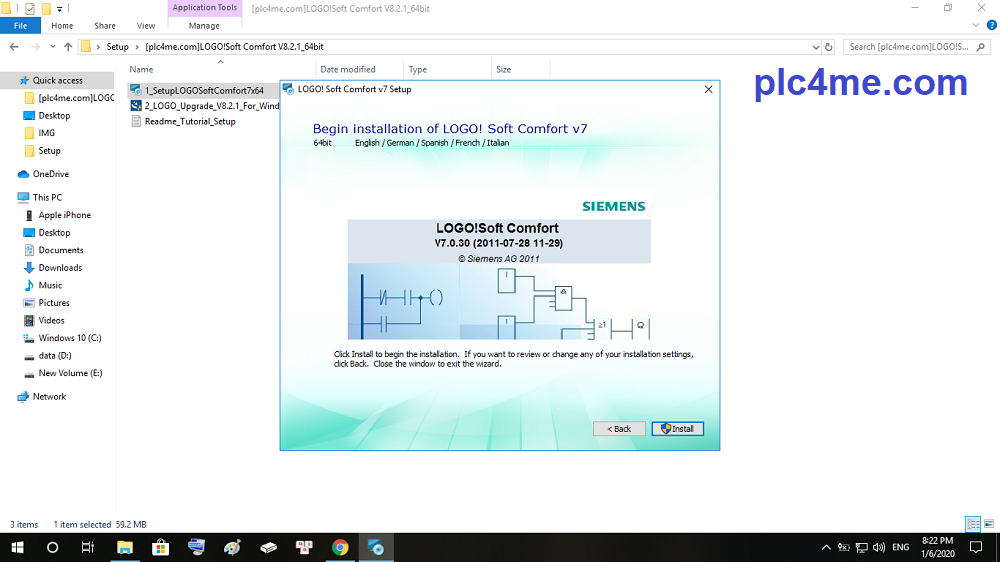This screenshot has height=562, width=1000.
Task: Select the Readme_Tutorial_Setup text file
Action: (x=190, y=122)
